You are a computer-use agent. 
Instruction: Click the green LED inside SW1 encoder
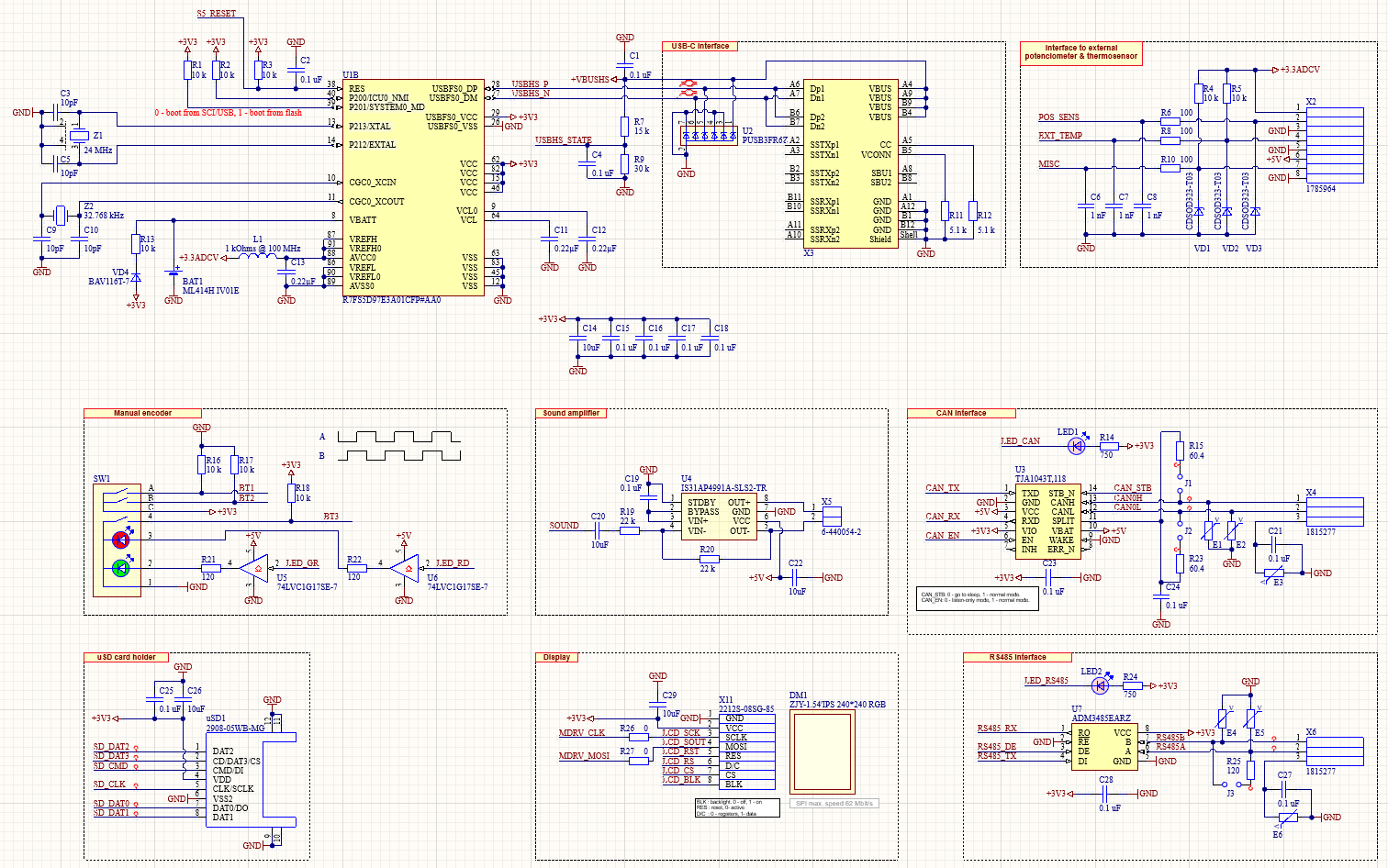121,568
